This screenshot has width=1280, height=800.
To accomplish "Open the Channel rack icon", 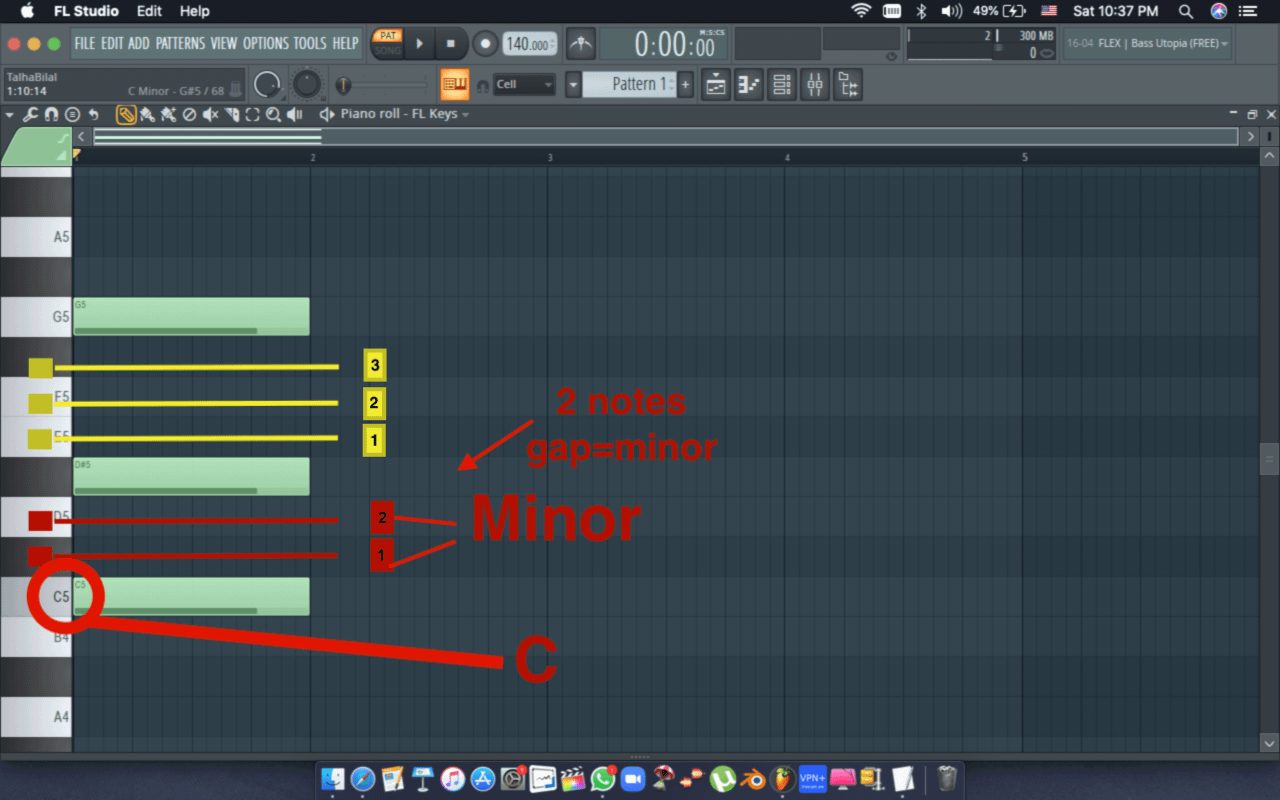I will point(782,85).
